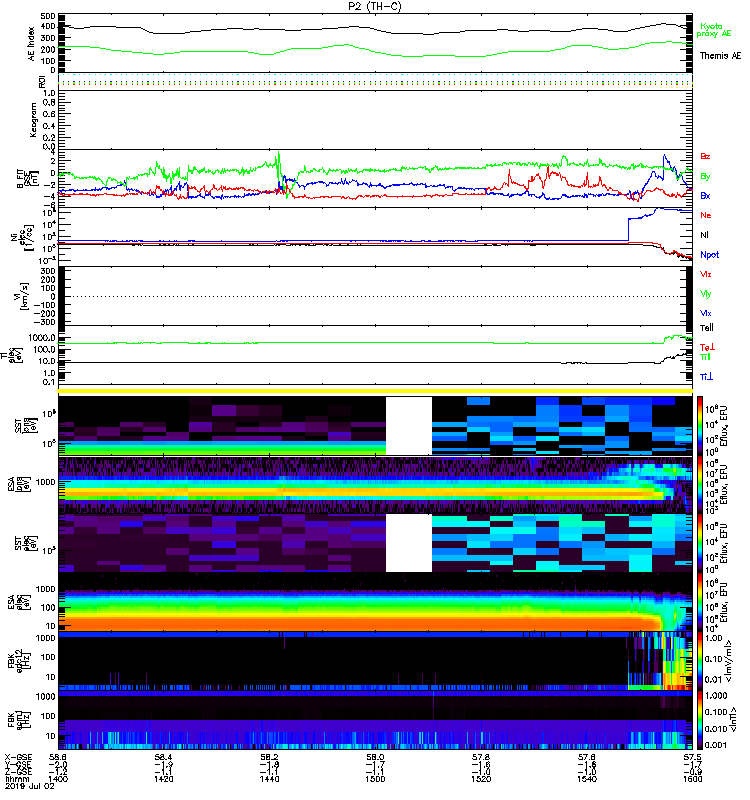Viewport: 750px width, 800px height.
Task: Click the Npot density jump near 1548
Action: (629, 229)
